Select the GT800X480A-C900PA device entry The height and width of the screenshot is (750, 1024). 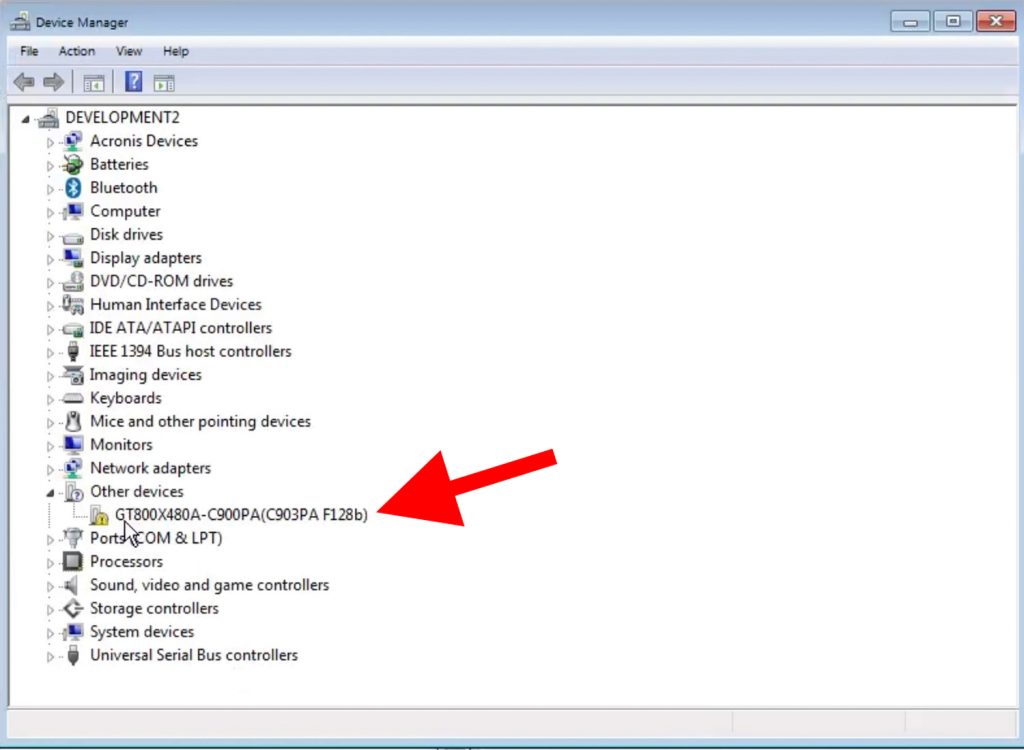pos(241,515)
